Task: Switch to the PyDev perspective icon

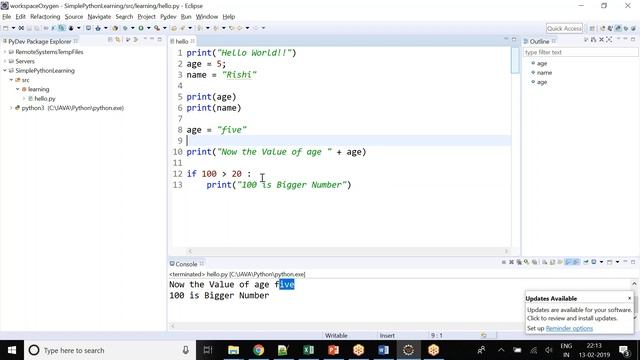Action: [x=618, y=29]
